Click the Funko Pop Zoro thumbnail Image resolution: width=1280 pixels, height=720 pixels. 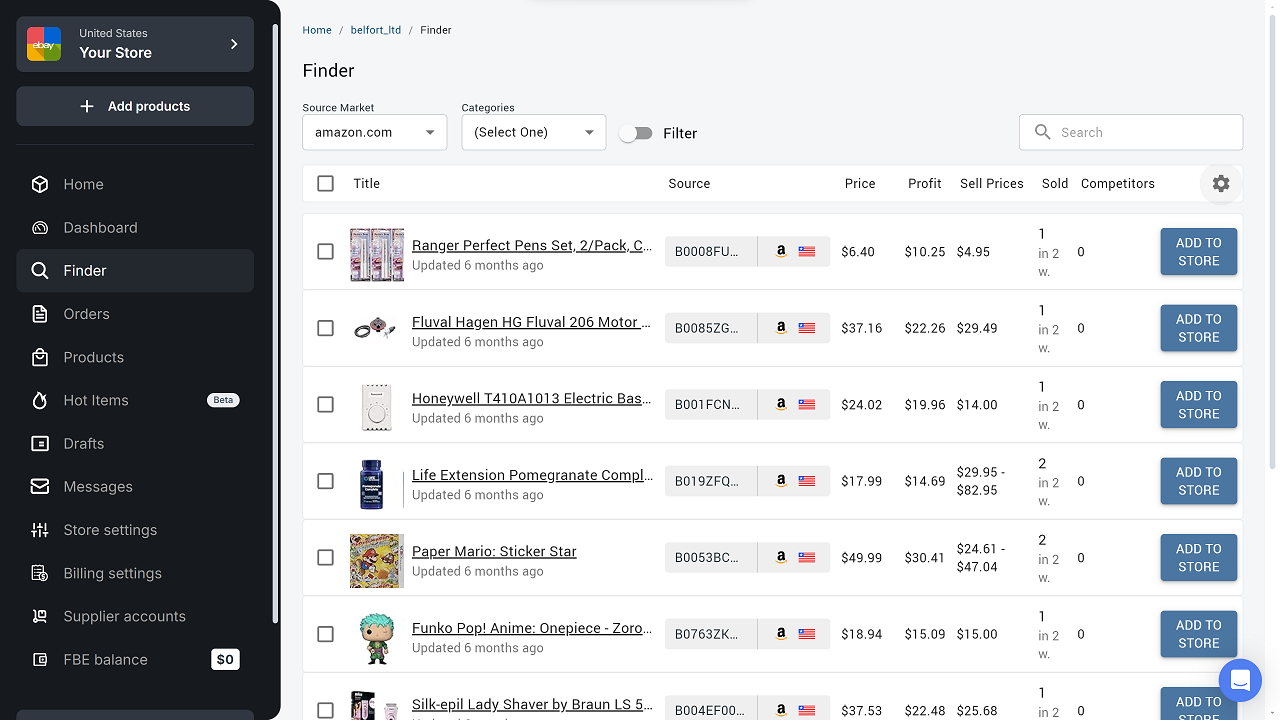(x=376, y=637)
